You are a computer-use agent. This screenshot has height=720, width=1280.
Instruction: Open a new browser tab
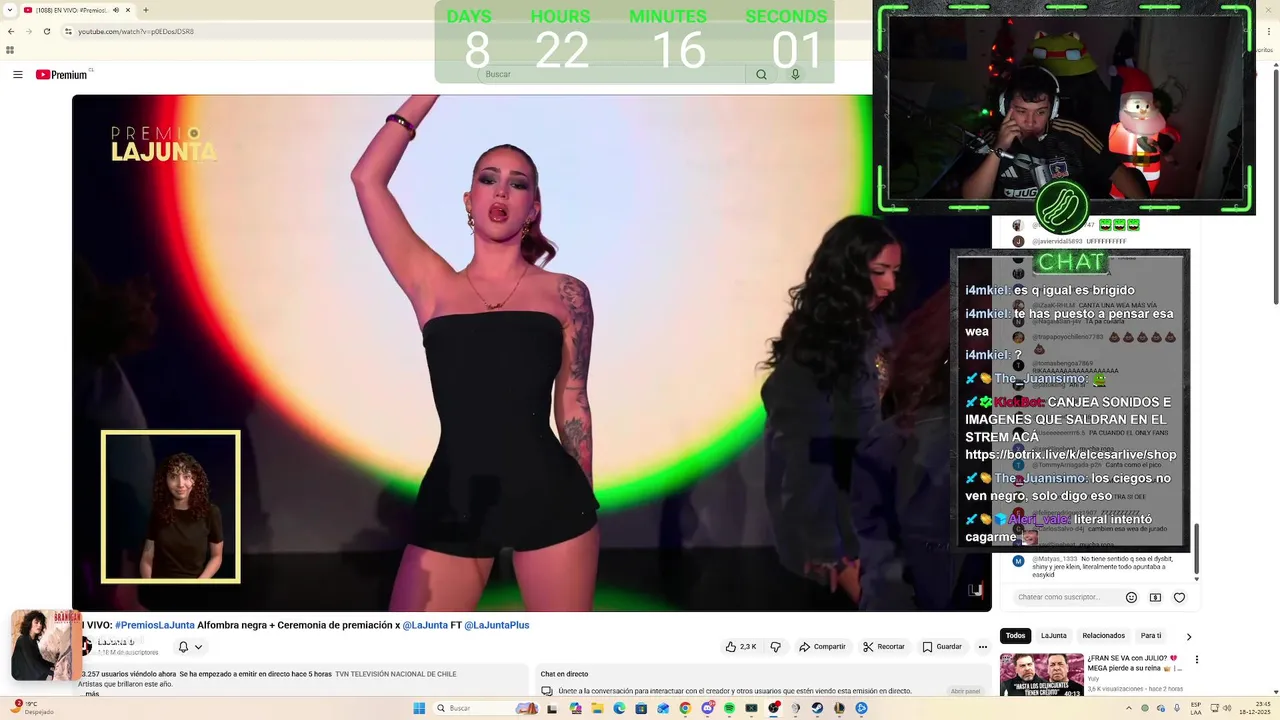[145, 10]
